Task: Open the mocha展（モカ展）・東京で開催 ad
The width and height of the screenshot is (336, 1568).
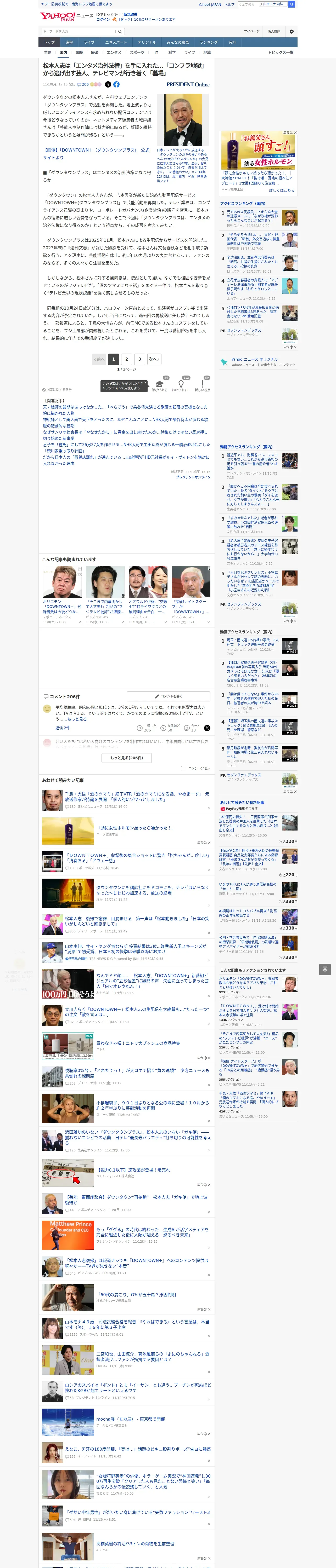Action: [x=131, y=1419]
